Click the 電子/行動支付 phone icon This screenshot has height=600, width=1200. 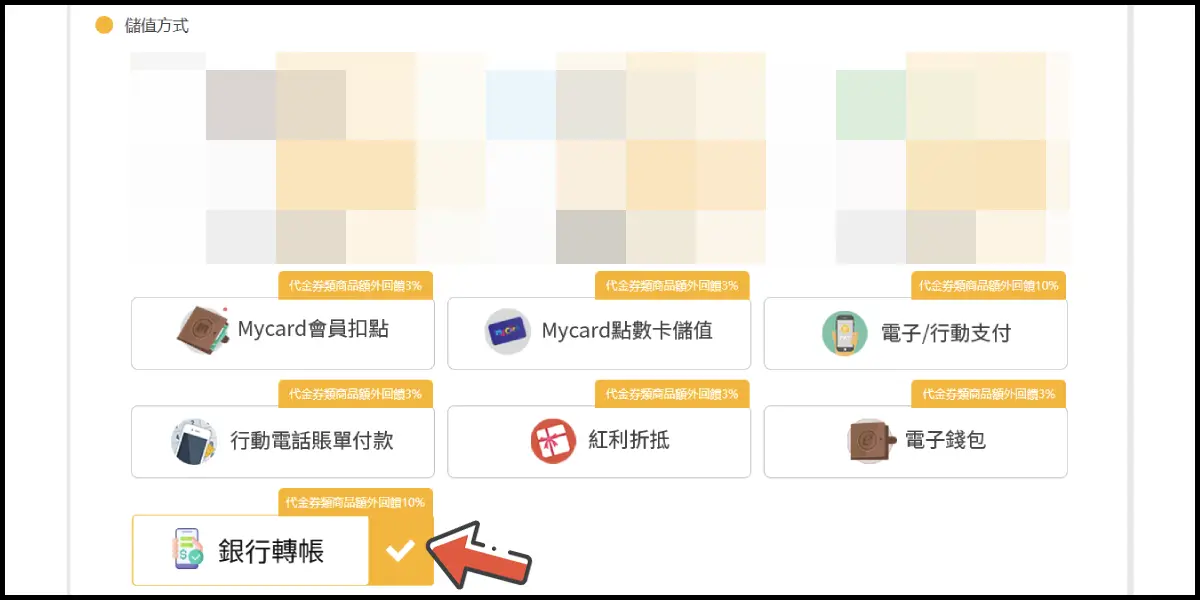point(845,333)
